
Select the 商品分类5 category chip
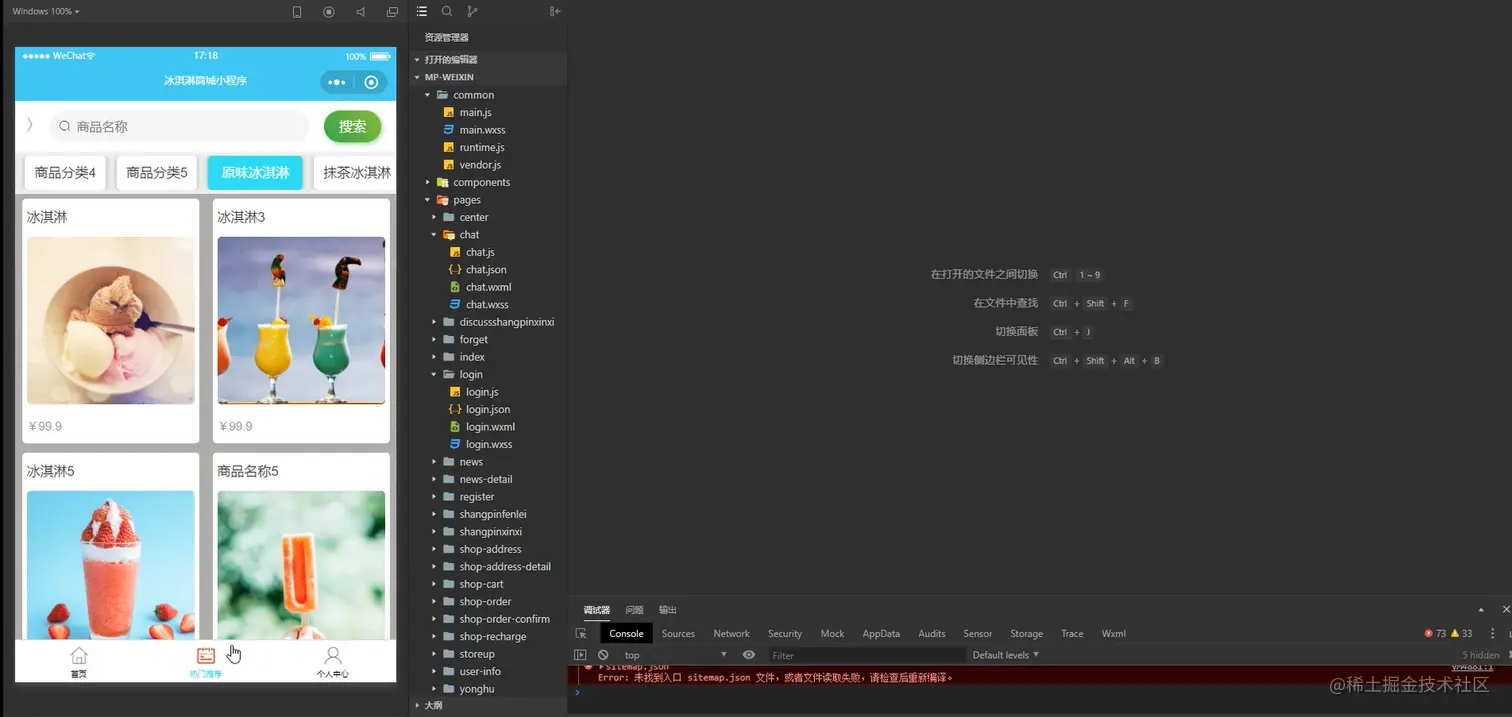pyautogui.click(x=156, y=173)
